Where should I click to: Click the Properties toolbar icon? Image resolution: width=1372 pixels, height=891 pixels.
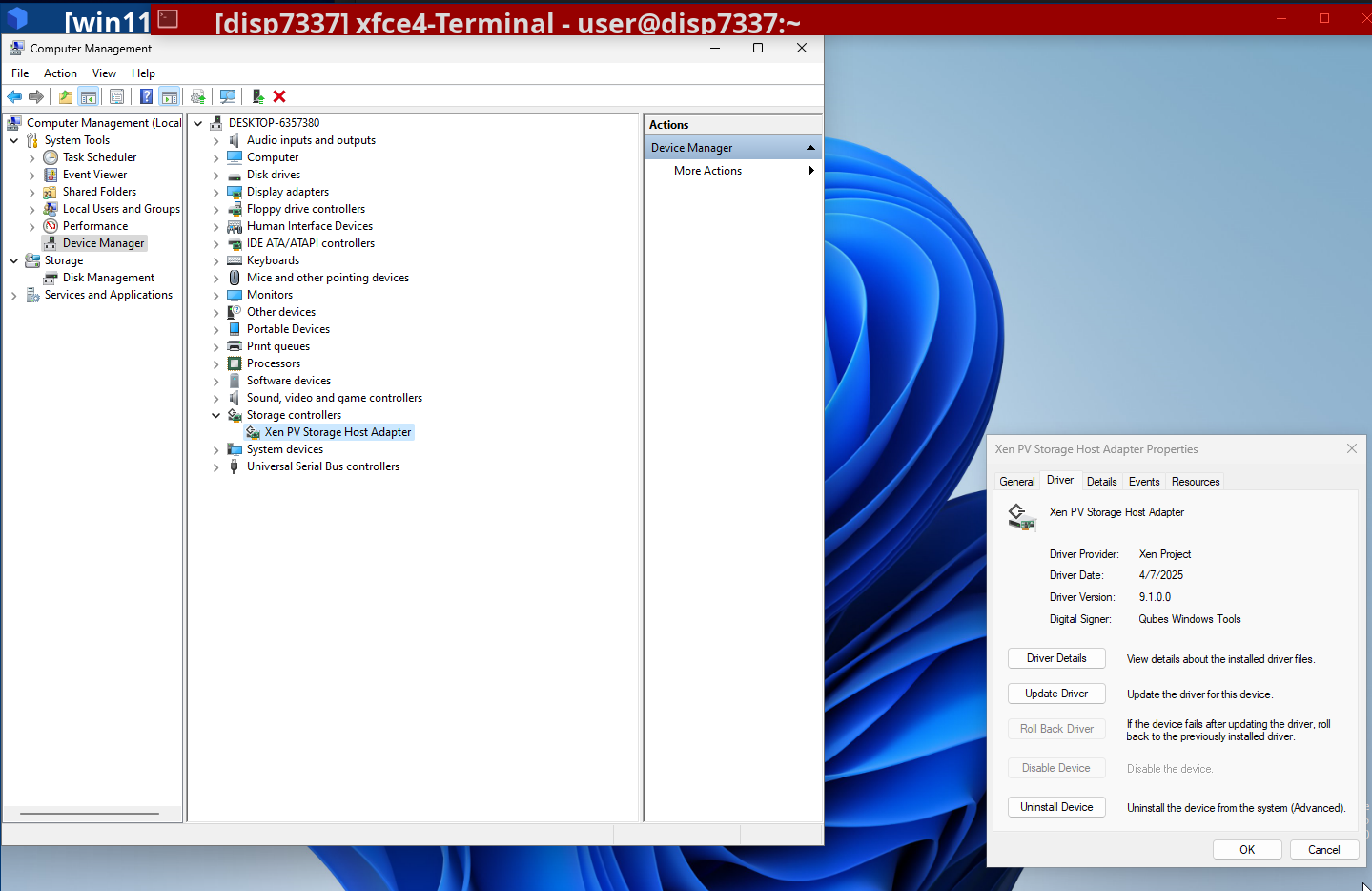click(116, 96)
